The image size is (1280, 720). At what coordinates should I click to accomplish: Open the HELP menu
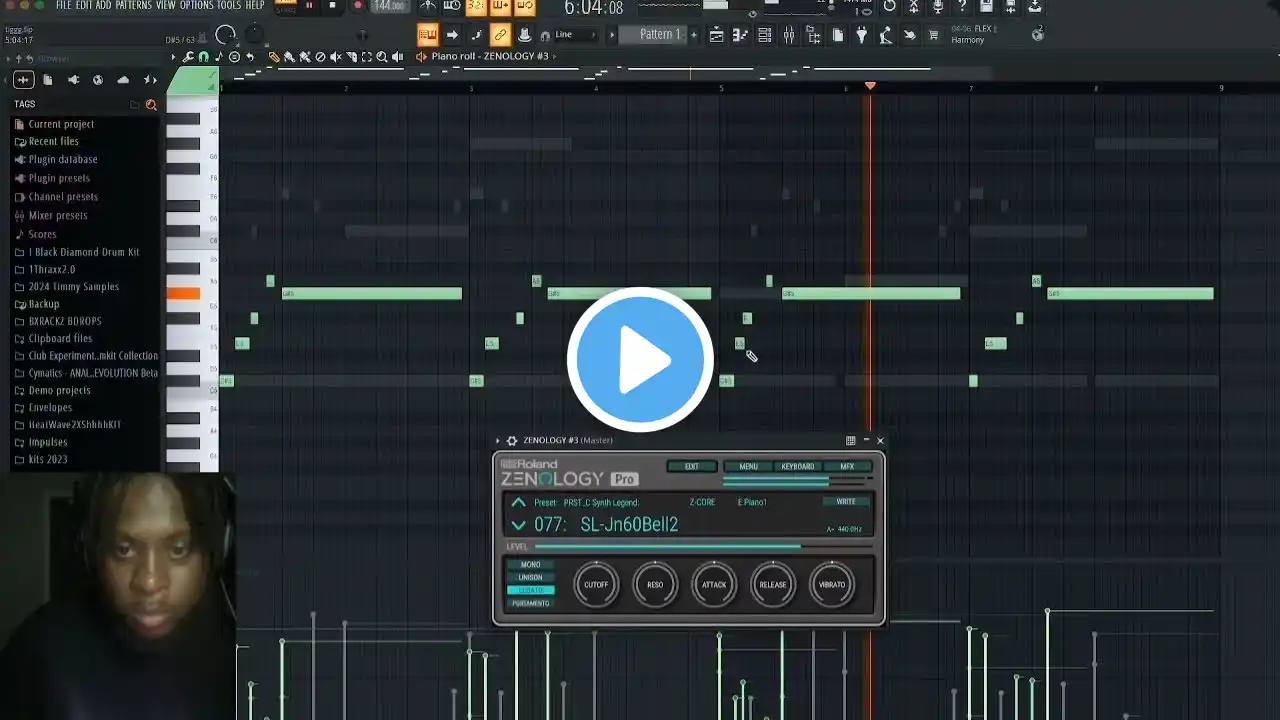click(256, 5)
